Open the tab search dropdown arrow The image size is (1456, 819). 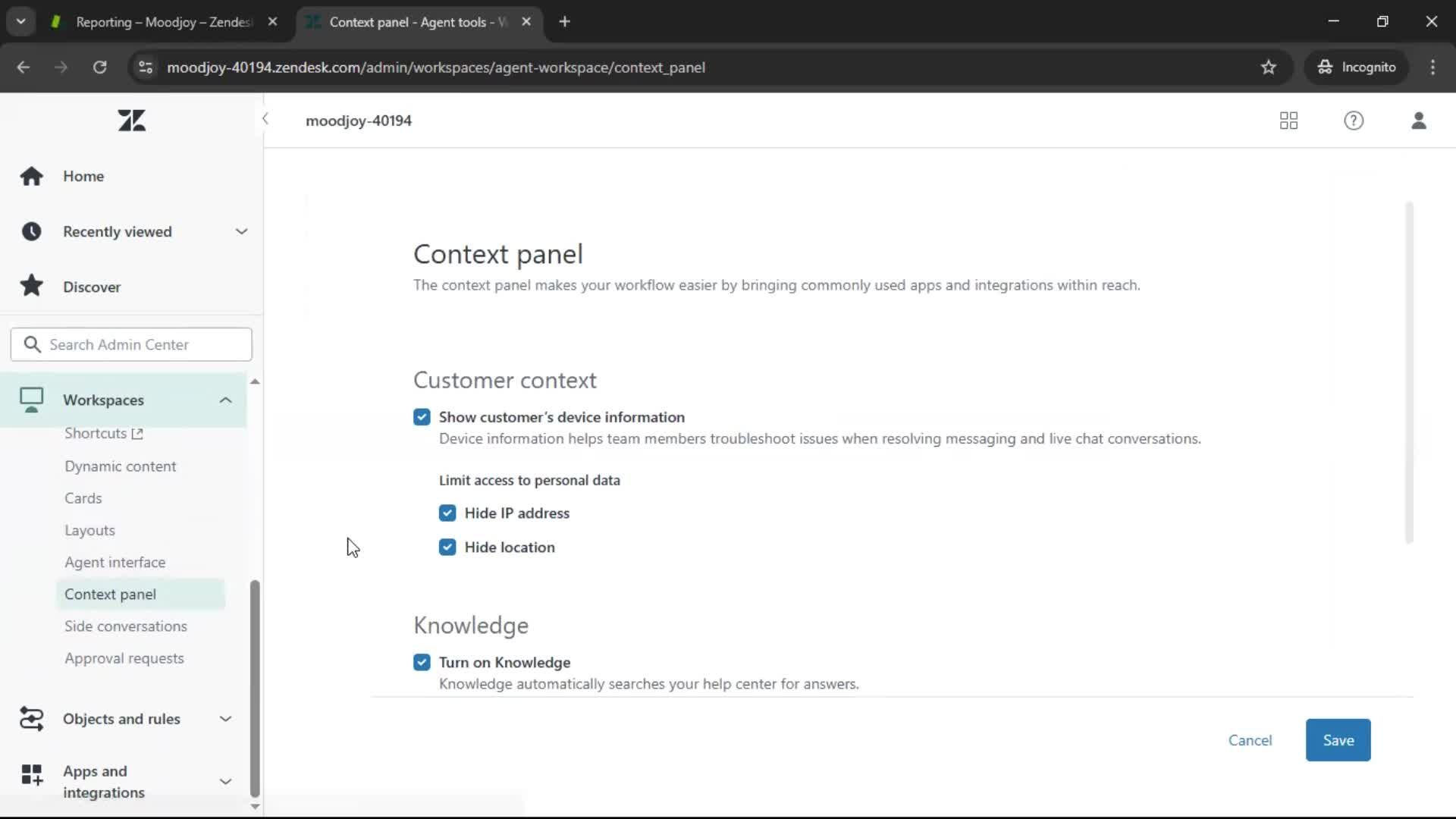coord(21,22)
